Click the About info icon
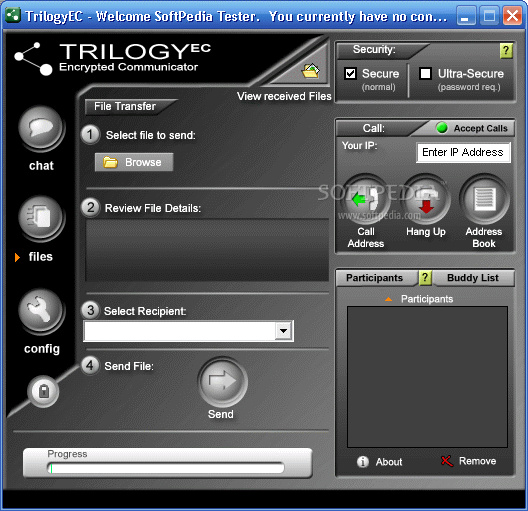 click(x=363, y=462)
